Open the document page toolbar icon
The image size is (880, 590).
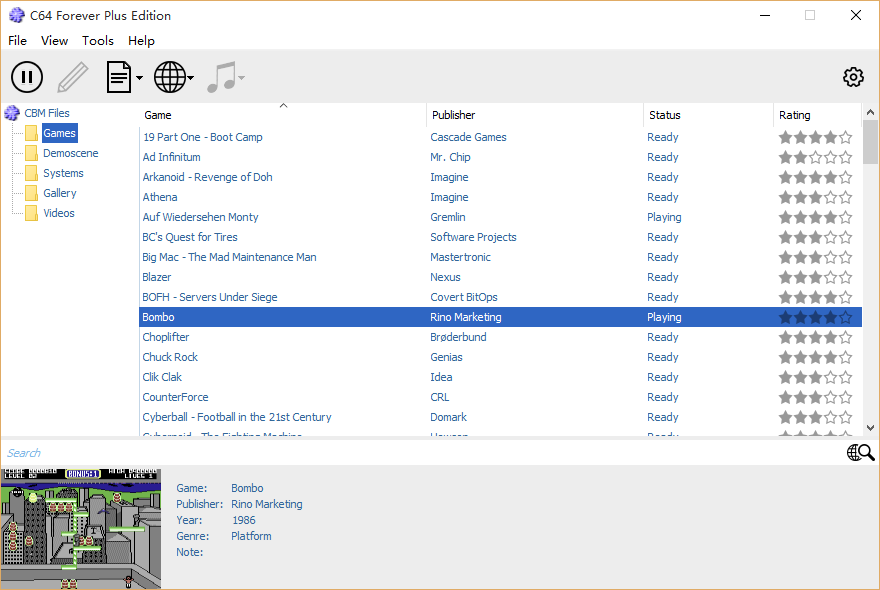click(118, 77)
